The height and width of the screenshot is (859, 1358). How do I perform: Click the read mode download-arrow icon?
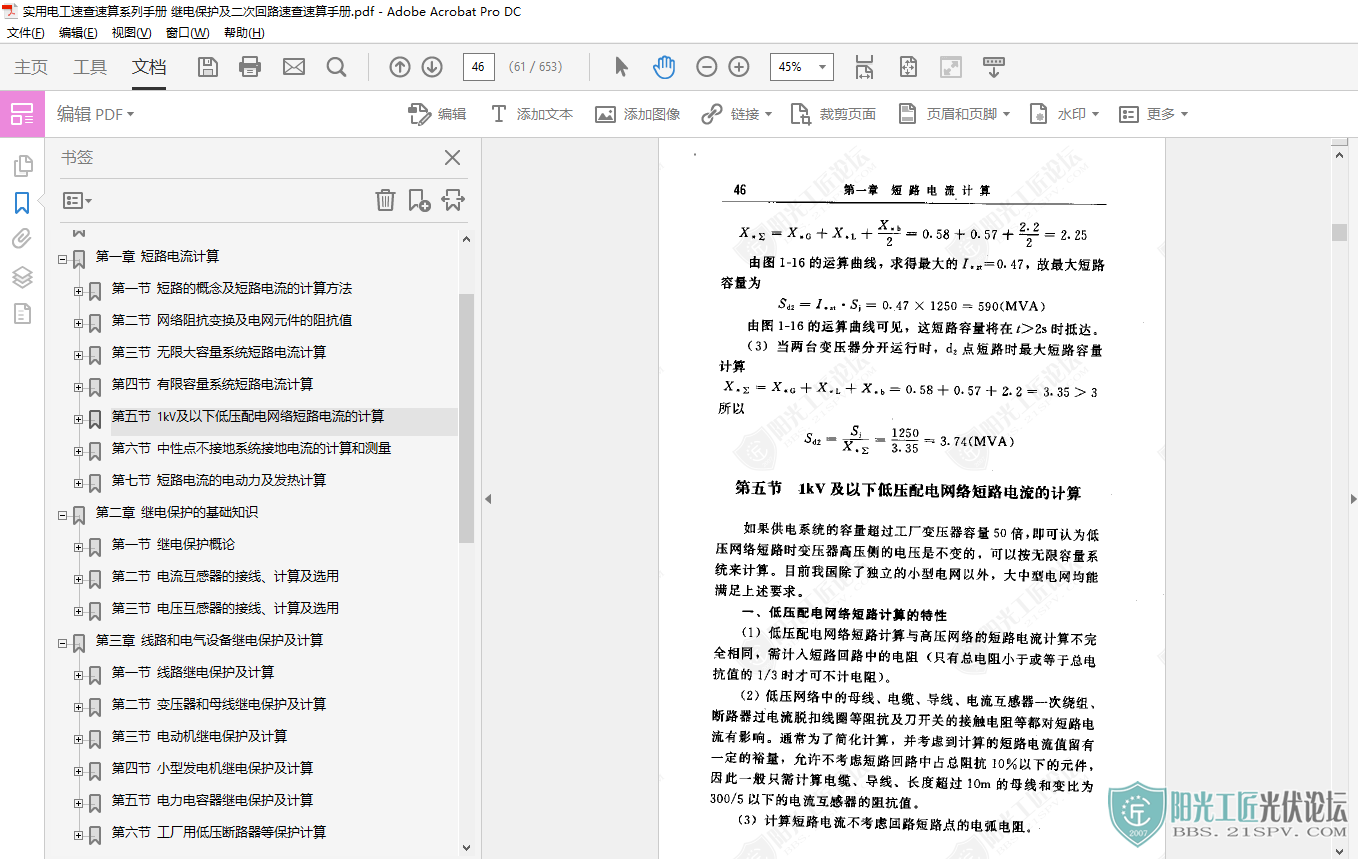pyautogui.click(x=994, y=67)
